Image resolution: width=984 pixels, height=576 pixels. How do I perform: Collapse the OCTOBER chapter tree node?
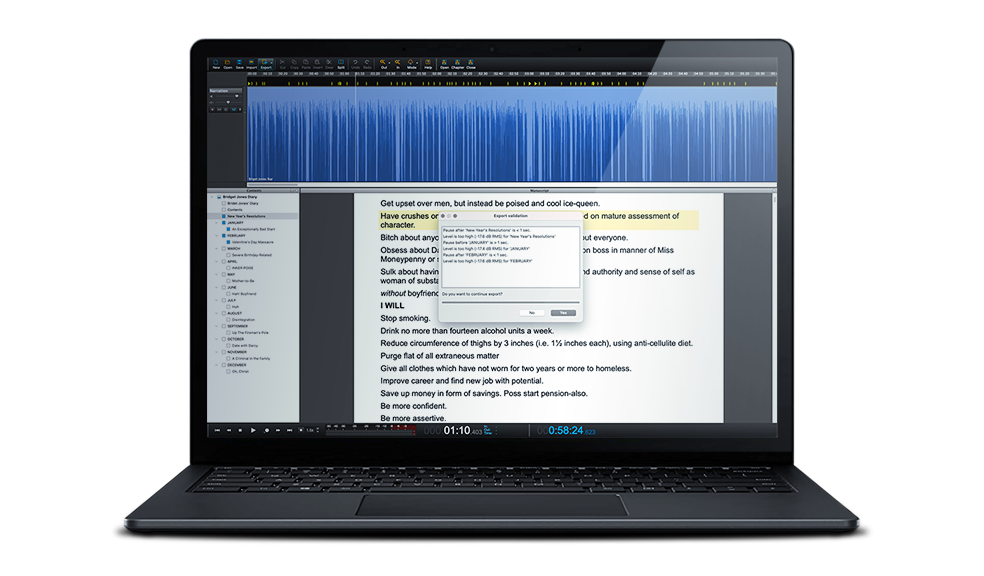tap(218, 339)
